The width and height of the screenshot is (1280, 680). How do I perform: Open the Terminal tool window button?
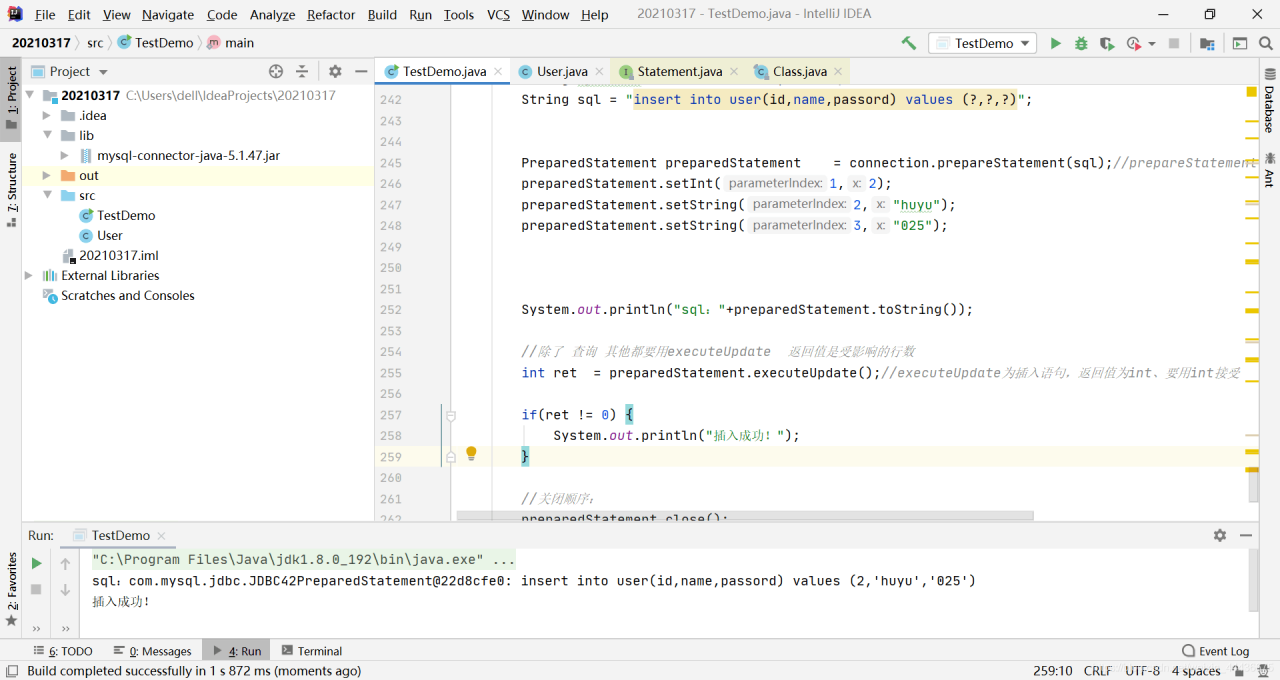[312, 651]
